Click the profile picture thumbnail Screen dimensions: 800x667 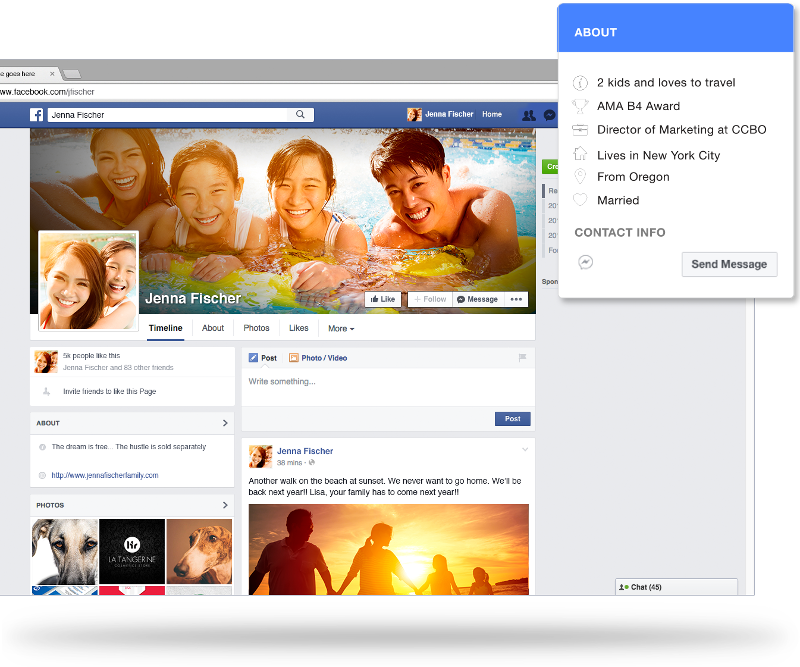[88, 281]
